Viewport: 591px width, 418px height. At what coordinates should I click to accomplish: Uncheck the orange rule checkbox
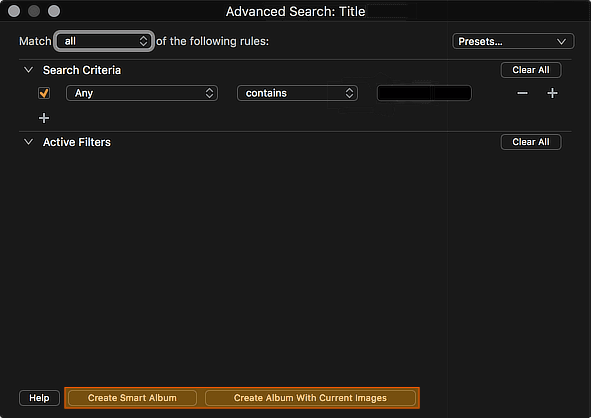click(44, 93)
